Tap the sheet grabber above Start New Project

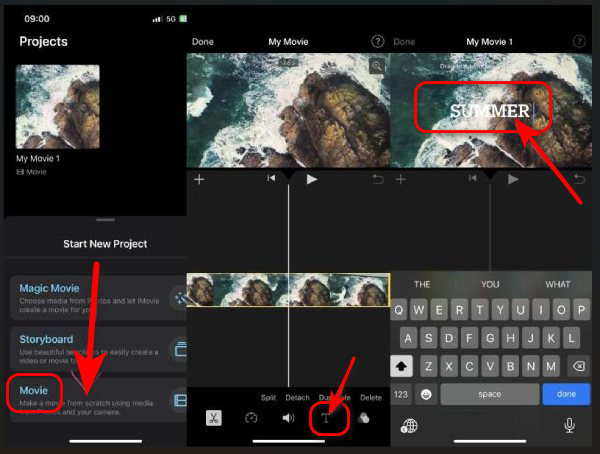click(x=106, y=220)
